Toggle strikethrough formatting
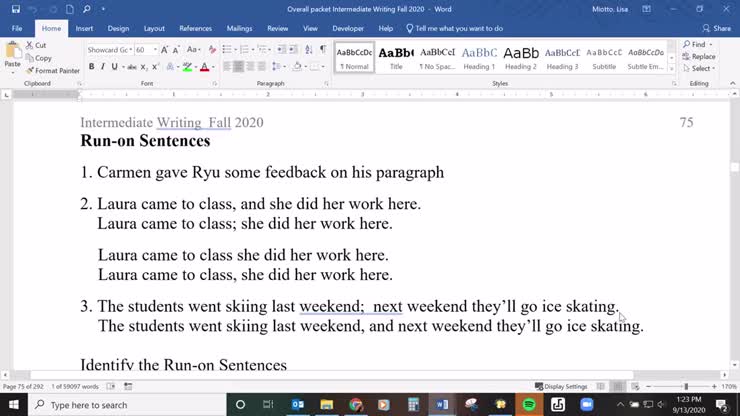The height and width of the screenshot is (416, 740). pyautogui.click(x=132, y=67)
